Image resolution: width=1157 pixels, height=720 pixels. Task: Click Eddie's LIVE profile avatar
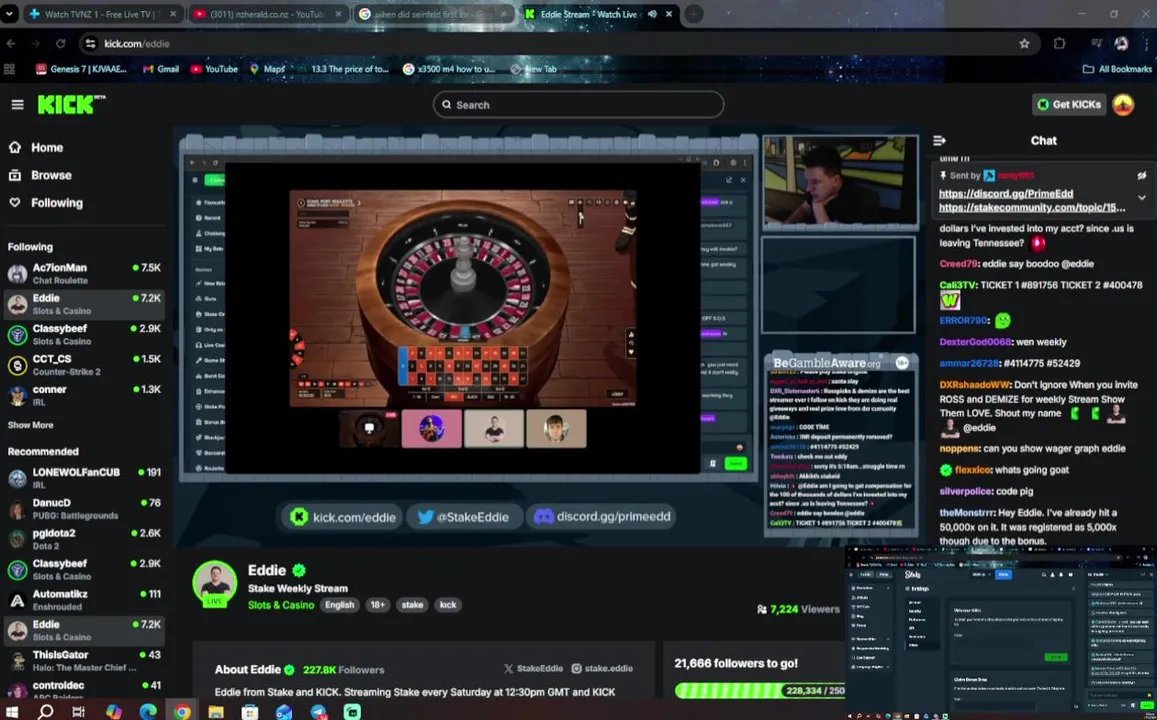pyautogui.click(x=215, y=583)
